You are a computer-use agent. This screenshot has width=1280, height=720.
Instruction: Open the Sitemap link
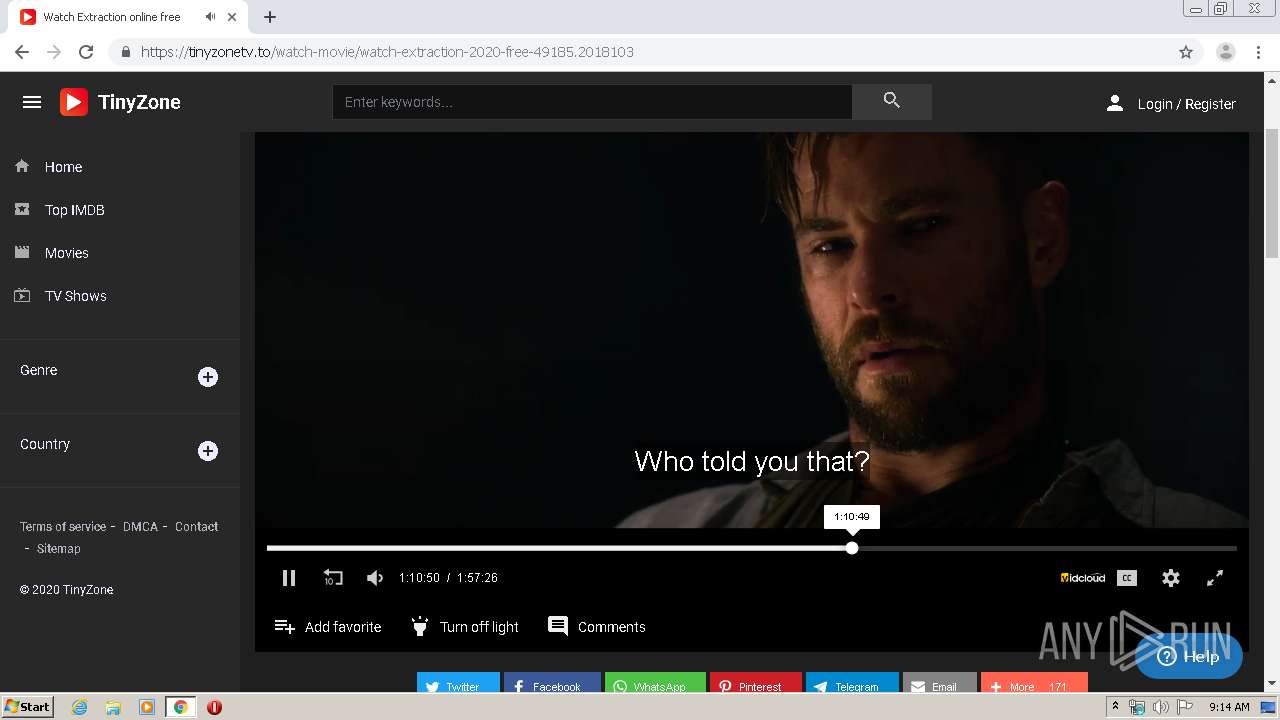pos(59,548)
